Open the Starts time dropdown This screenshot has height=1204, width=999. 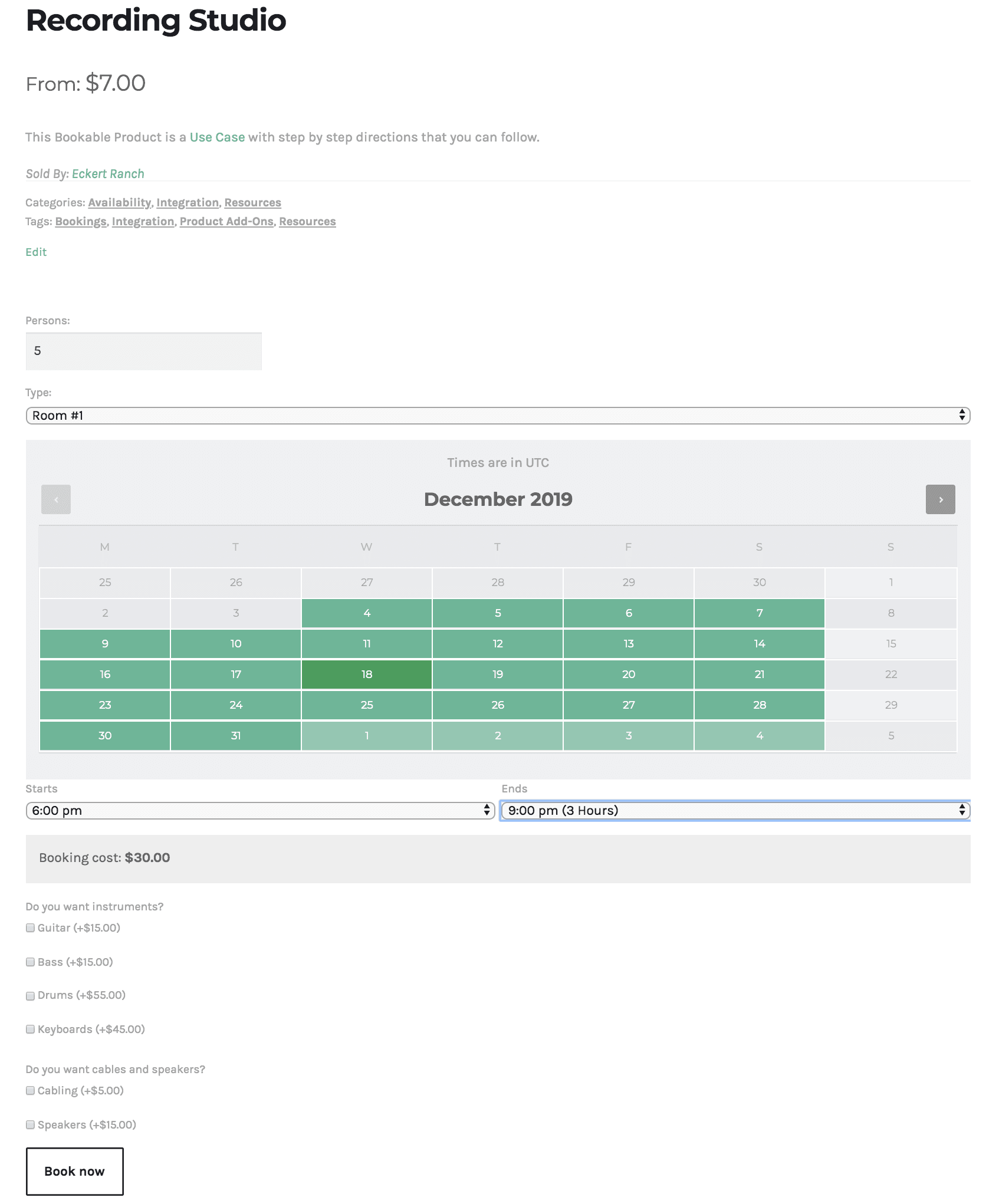tap(260, 810)
